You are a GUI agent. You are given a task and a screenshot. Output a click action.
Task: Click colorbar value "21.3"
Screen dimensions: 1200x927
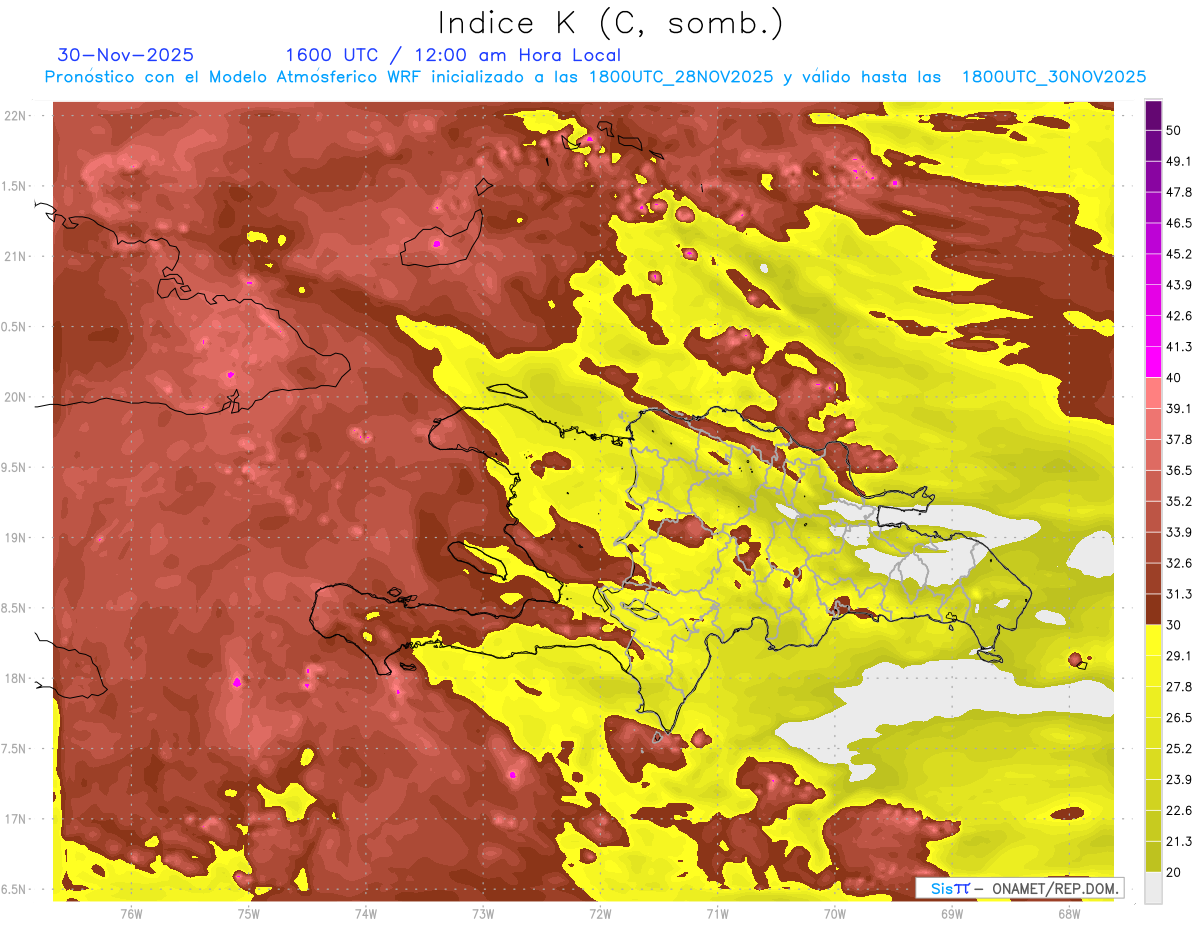click(x=1178, y=841)
